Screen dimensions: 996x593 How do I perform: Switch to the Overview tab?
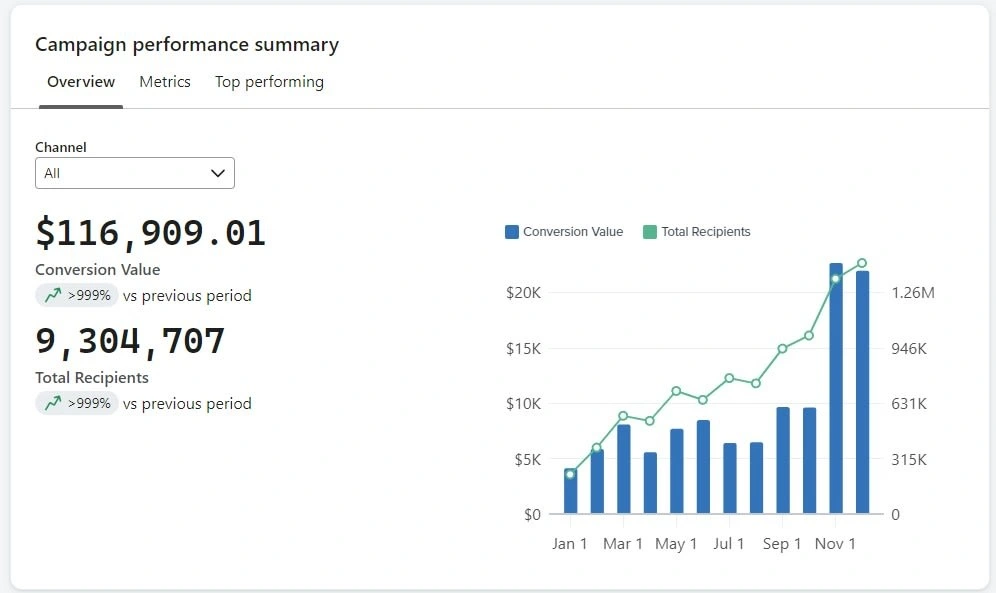81,82
